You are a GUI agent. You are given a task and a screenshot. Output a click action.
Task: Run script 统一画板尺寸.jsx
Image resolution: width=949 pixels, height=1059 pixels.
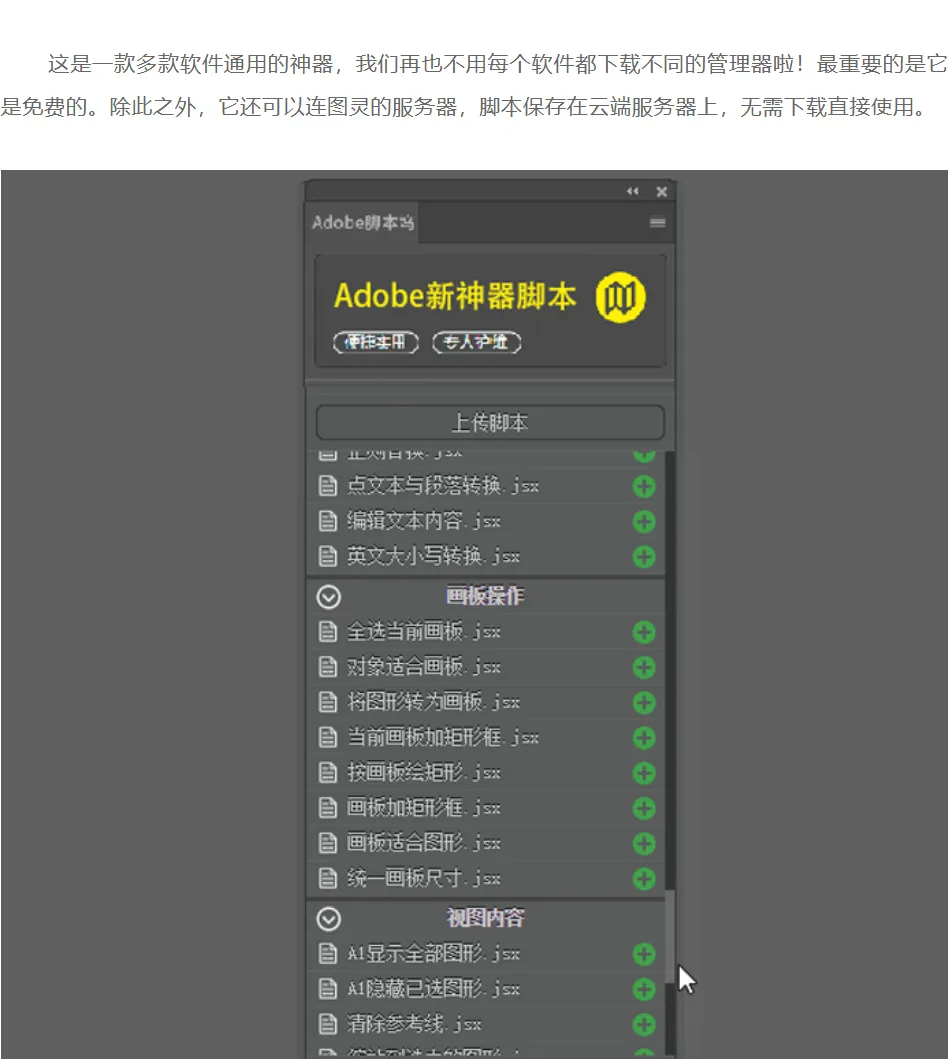point(424,878)
